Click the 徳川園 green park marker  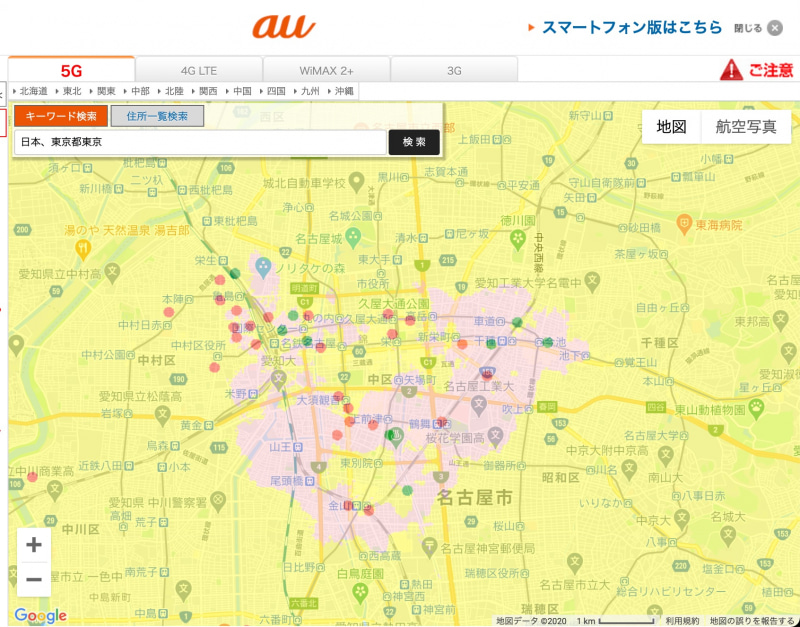517,239
